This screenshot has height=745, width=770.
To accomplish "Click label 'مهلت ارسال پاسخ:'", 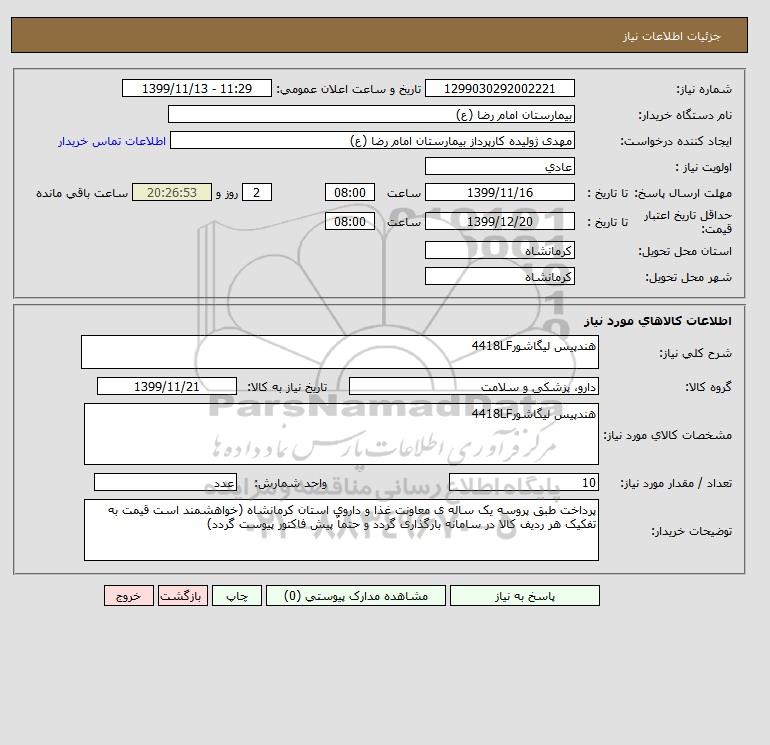I will point(683,193).
